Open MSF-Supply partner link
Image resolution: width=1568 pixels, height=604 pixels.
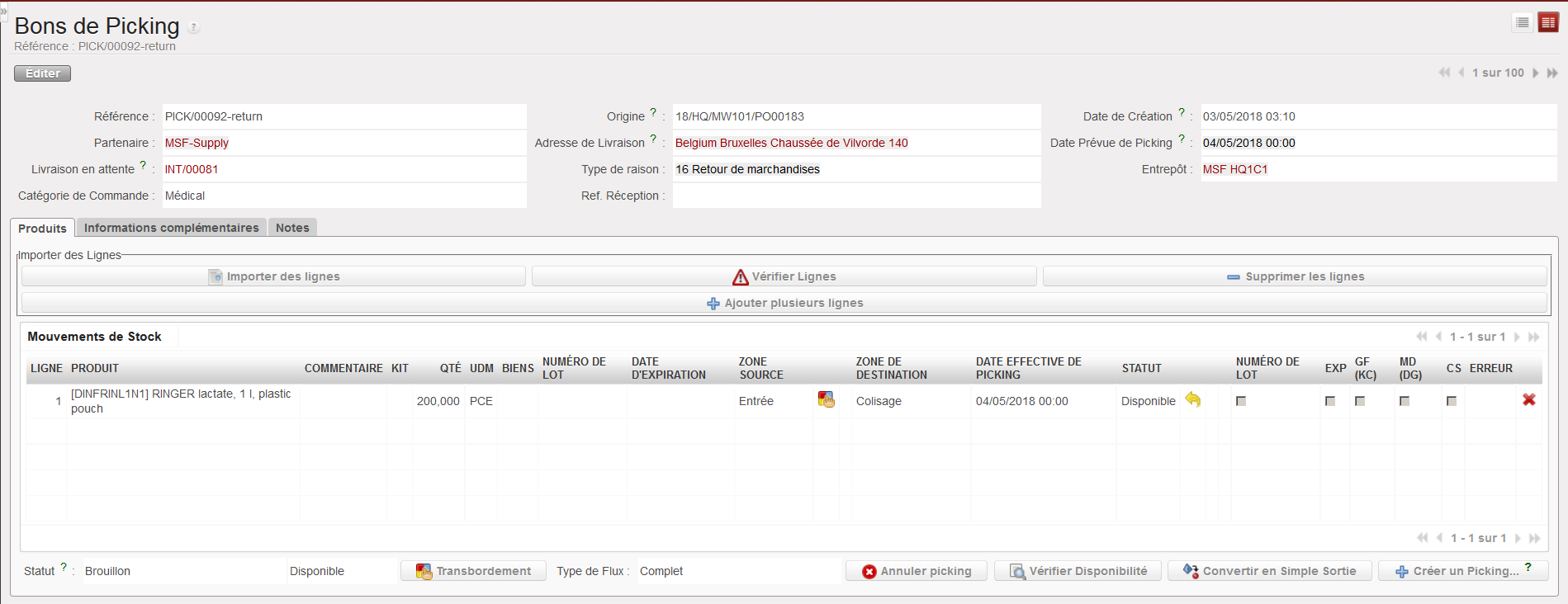[197, 143]
